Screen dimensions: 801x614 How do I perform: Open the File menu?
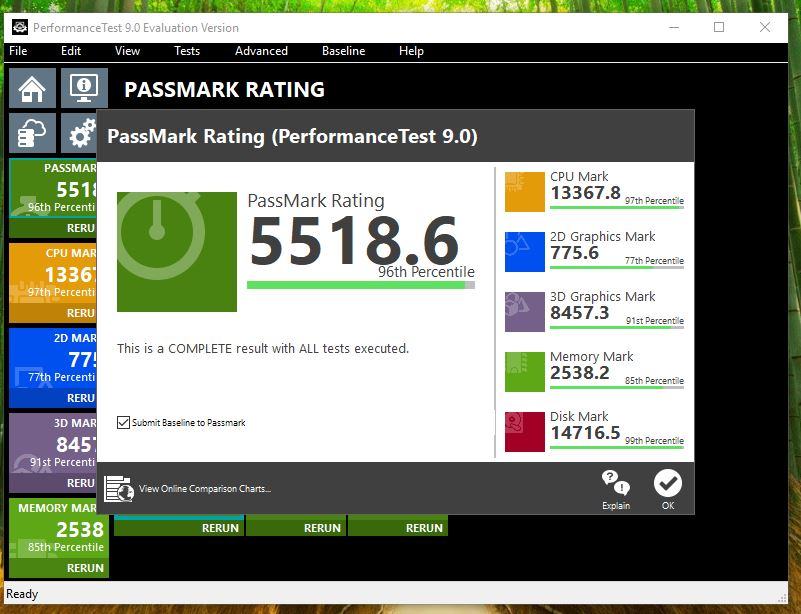click(18, 51)
